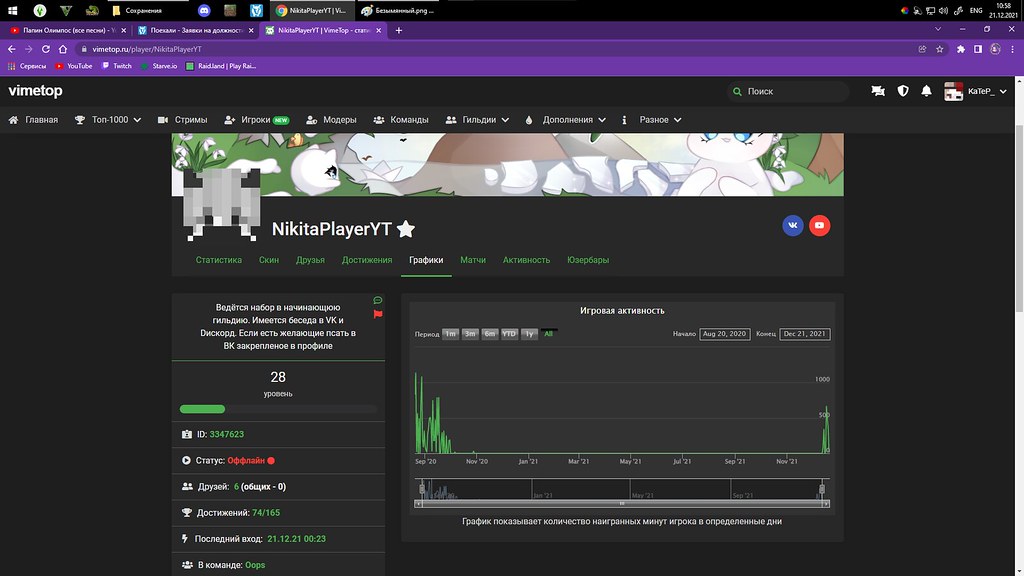Viewport: 1024px width, 576px height.
Task: Switch to the Матчи tab
Action: 473,260
